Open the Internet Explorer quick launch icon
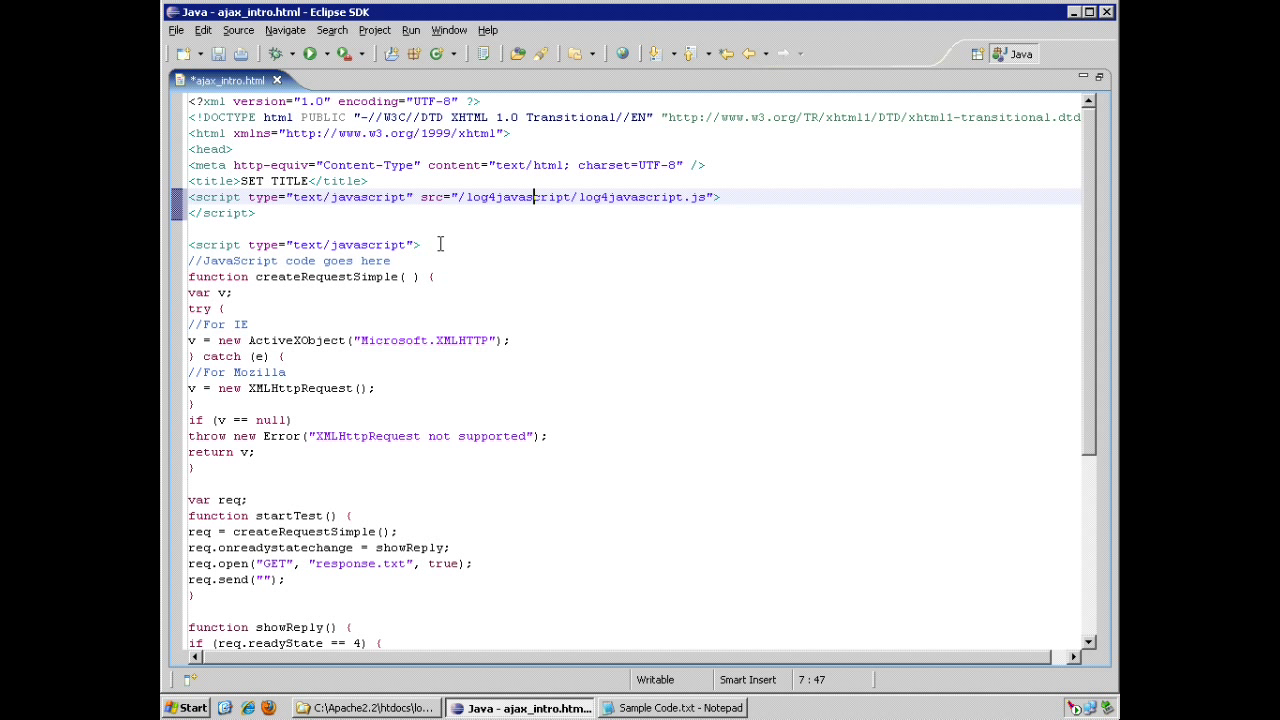1280x720 pixels. (247, 708)
